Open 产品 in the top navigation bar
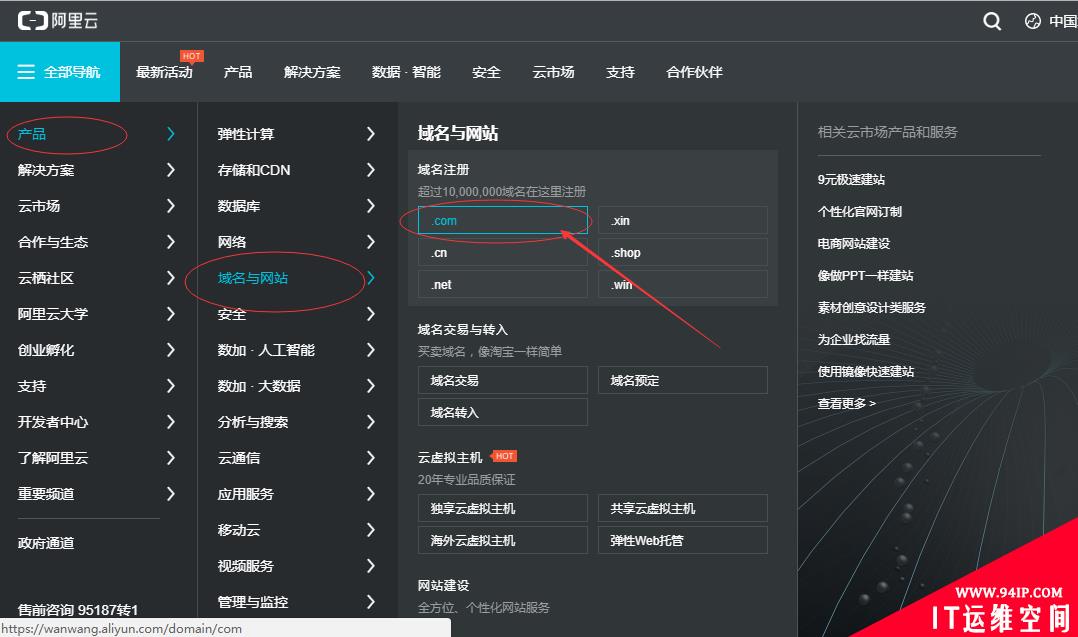Screen dimensions: 1078x637 [x=238, y=72]
